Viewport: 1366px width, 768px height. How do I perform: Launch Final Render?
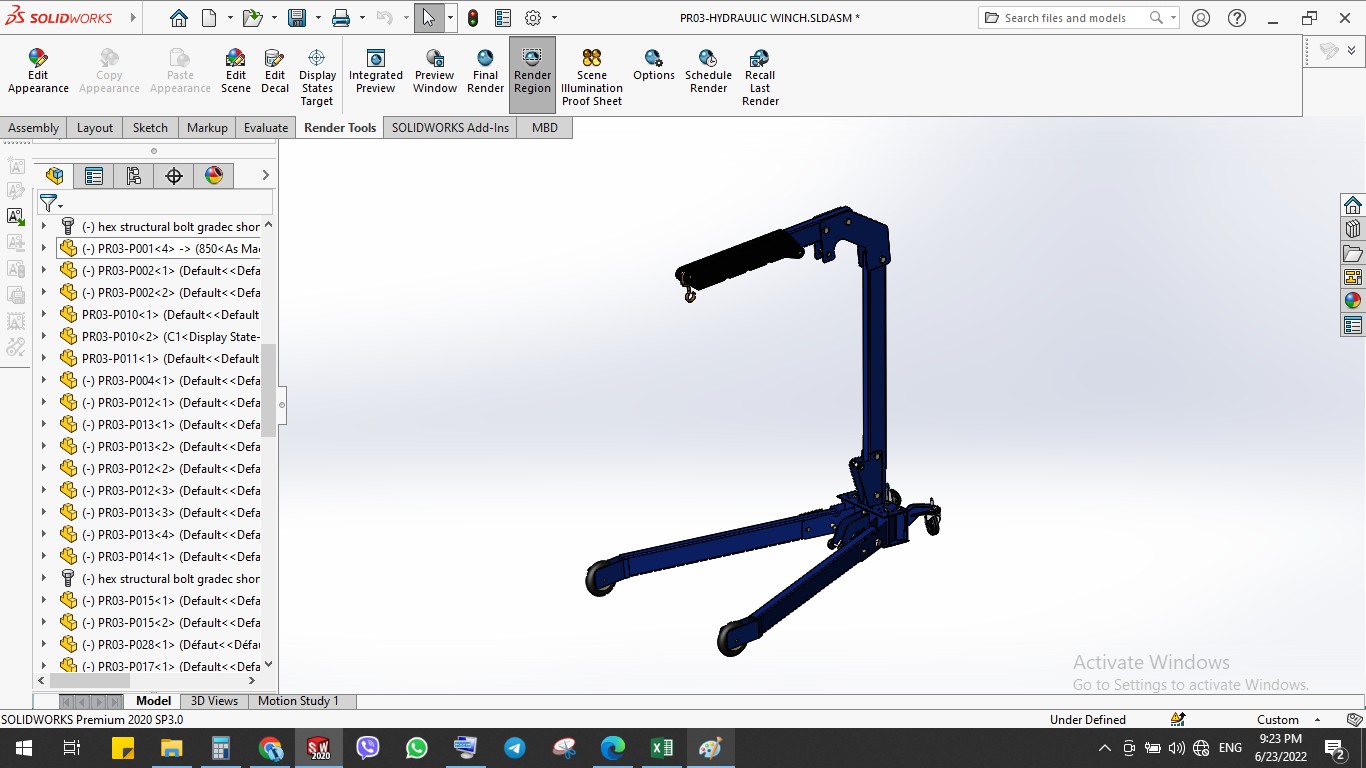click(x=485, y=72)
